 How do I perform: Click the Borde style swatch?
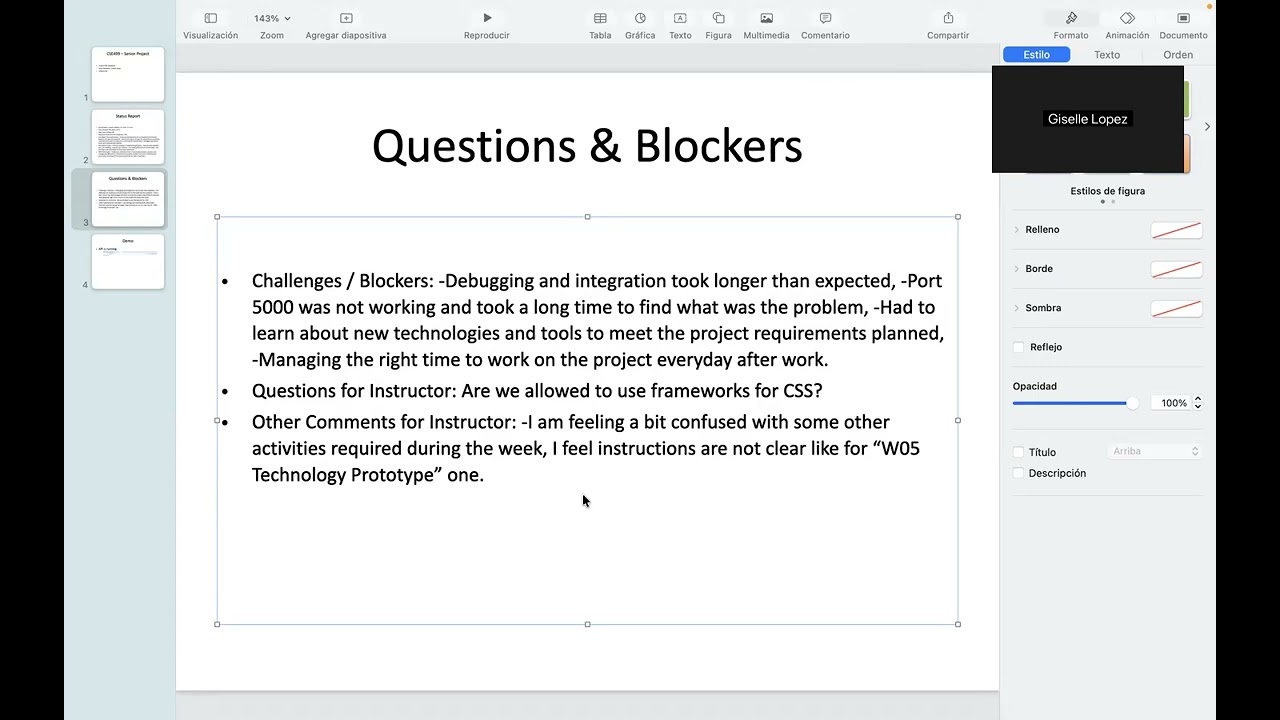(x=1176, y=269)
